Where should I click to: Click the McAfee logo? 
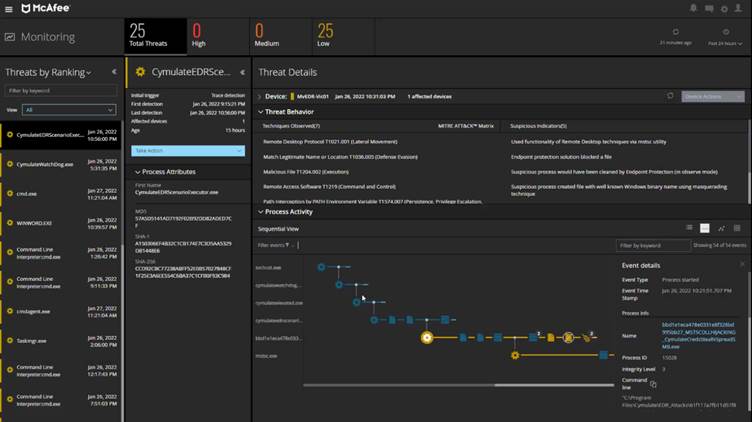(x=46, y=8)
